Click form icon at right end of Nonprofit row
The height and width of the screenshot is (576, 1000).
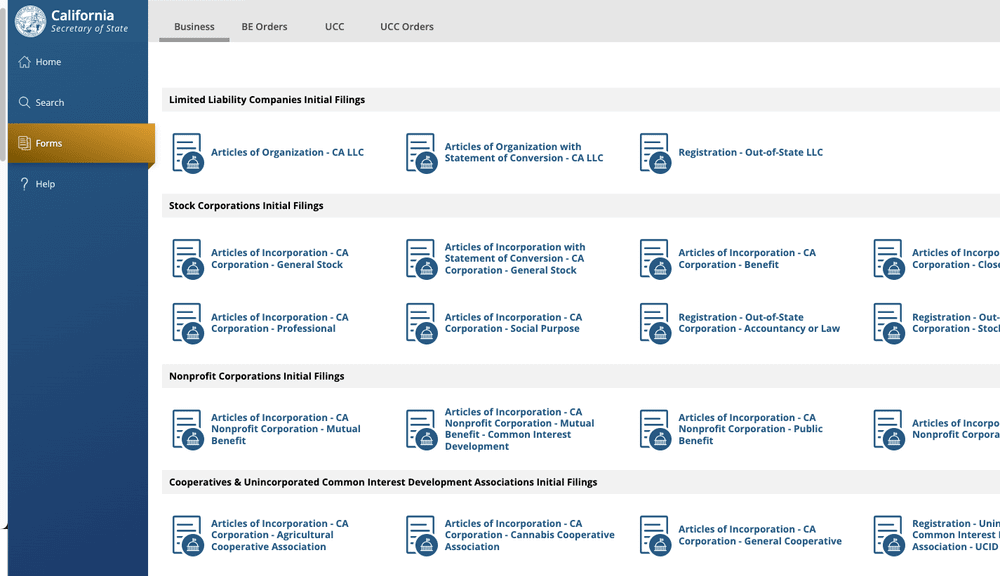(889, 429)
